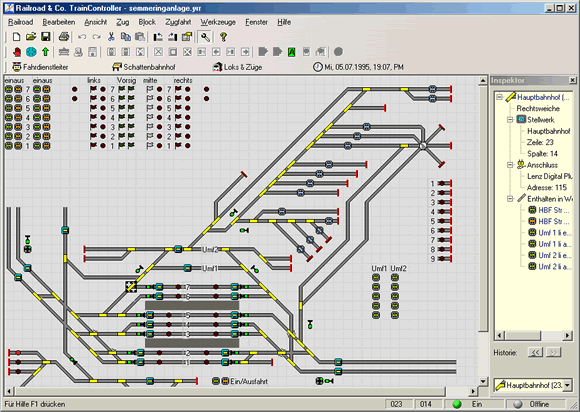Viewport: 580px width, 412px height.
Task: Close the Inspektor panel
Action: pos(572,80)
